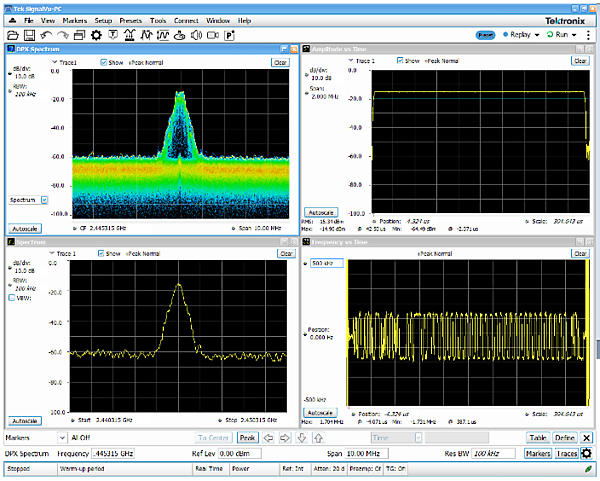Viewport: 600px width, 481px height.
Task: Click Autoscale in DPX Spectrum panel
Action: [x=24, y=229]
